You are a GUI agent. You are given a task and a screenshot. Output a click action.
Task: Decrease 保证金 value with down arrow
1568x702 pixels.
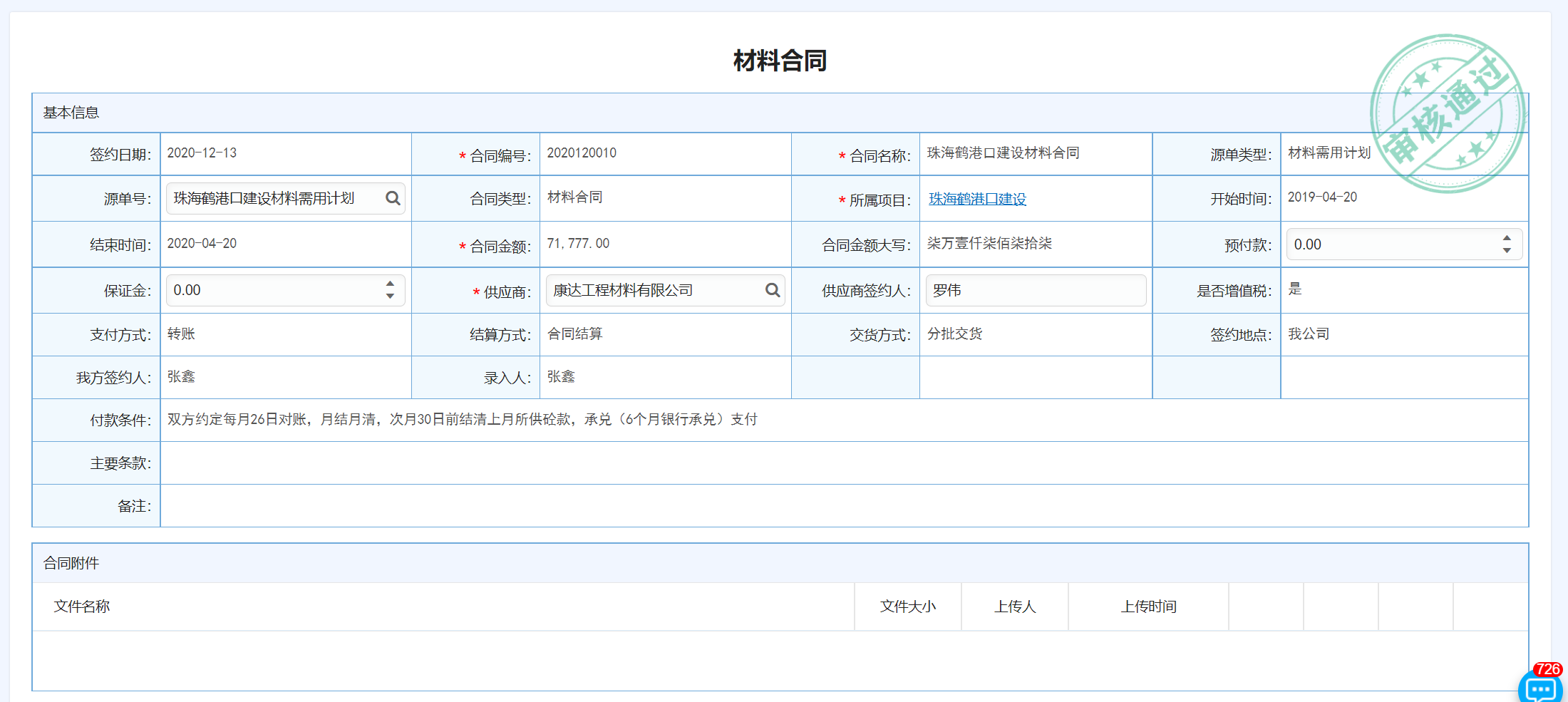[x=390, y=296]
